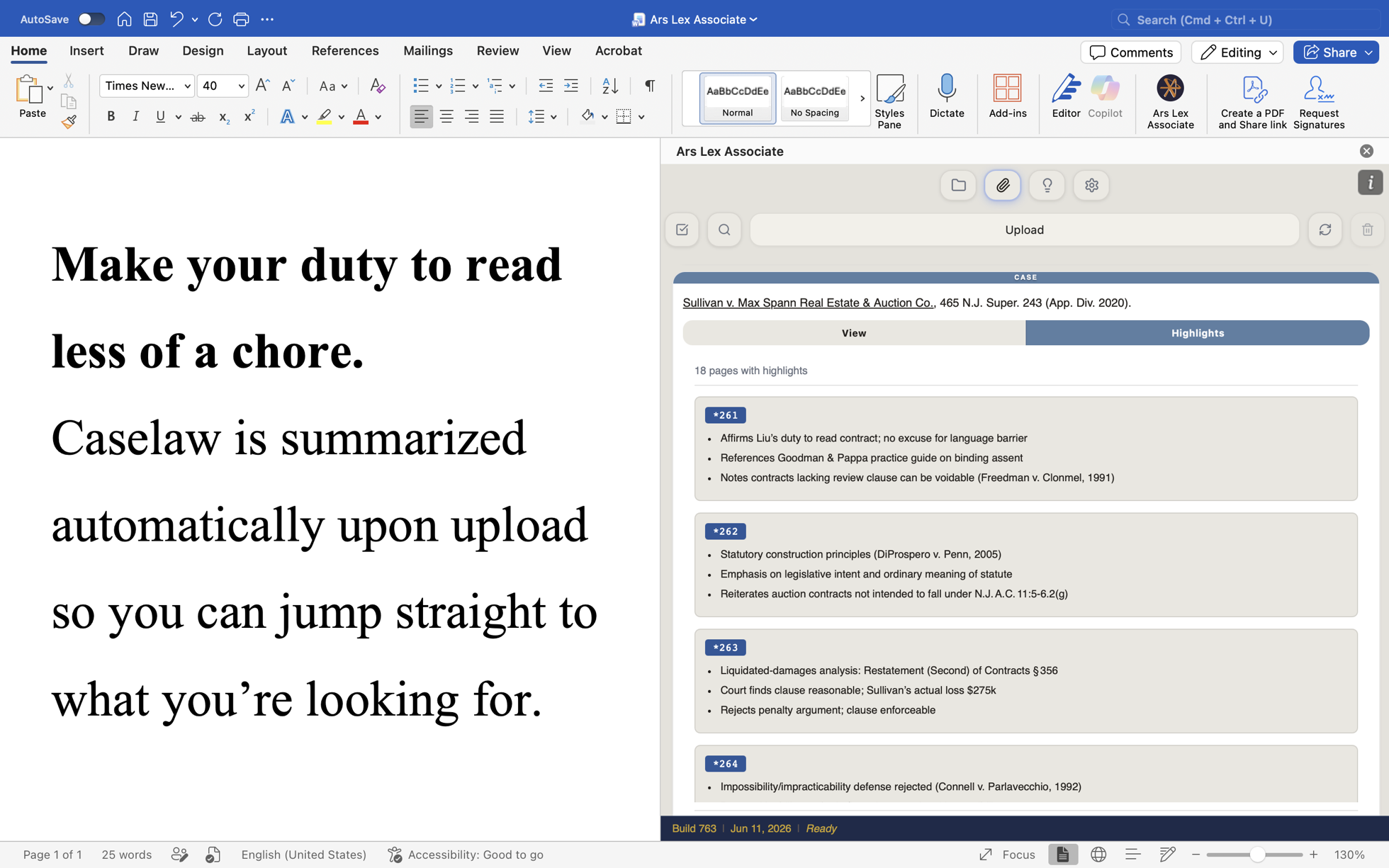Select Justify paragraph alignment
Viewport: 1389px width, 868px height.
click(x=497, y=117)
